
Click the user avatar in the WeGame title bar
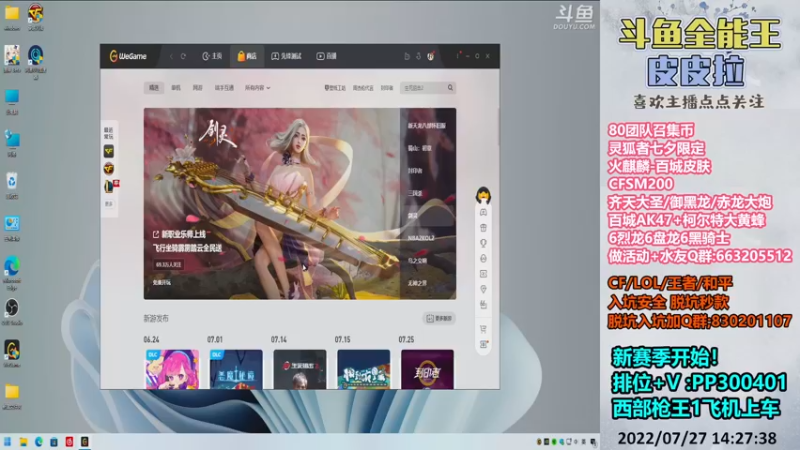click(x=431, y=56)
